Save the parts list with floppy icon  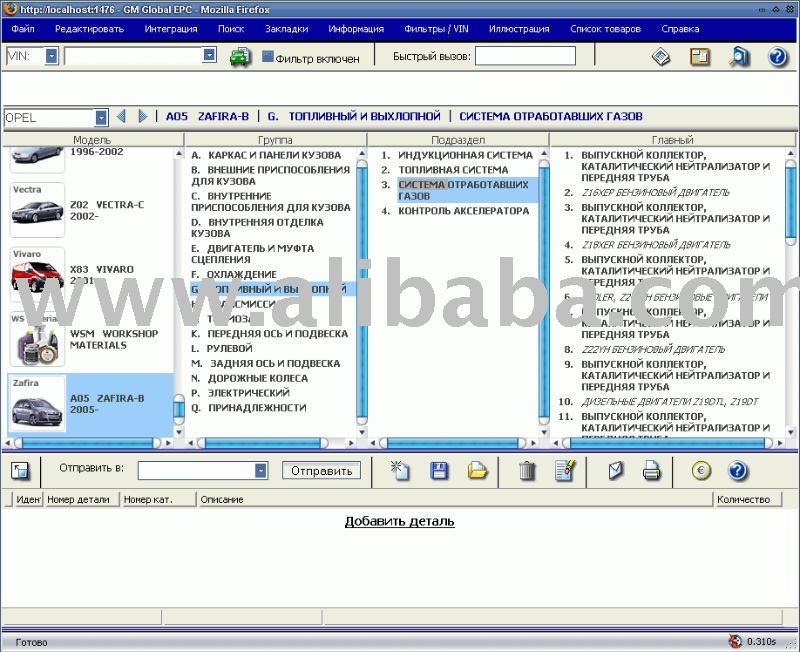439,470
